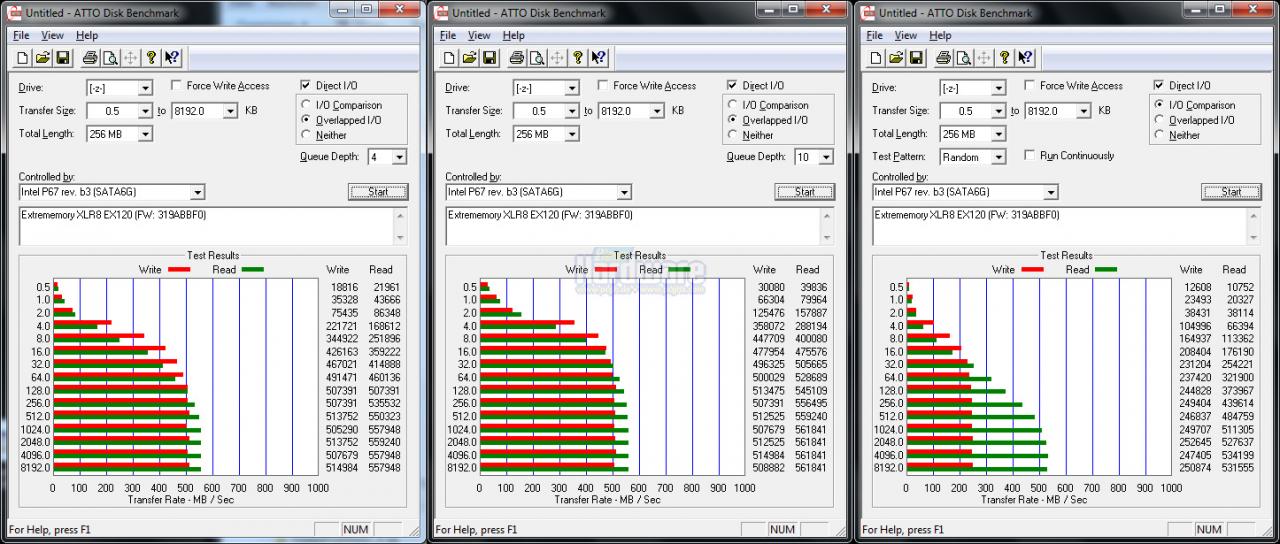Click ATTO title bar app icon in middle window
Image resolution: width=1280 pixels, height=544 pixels.
[x=442, y=12]
